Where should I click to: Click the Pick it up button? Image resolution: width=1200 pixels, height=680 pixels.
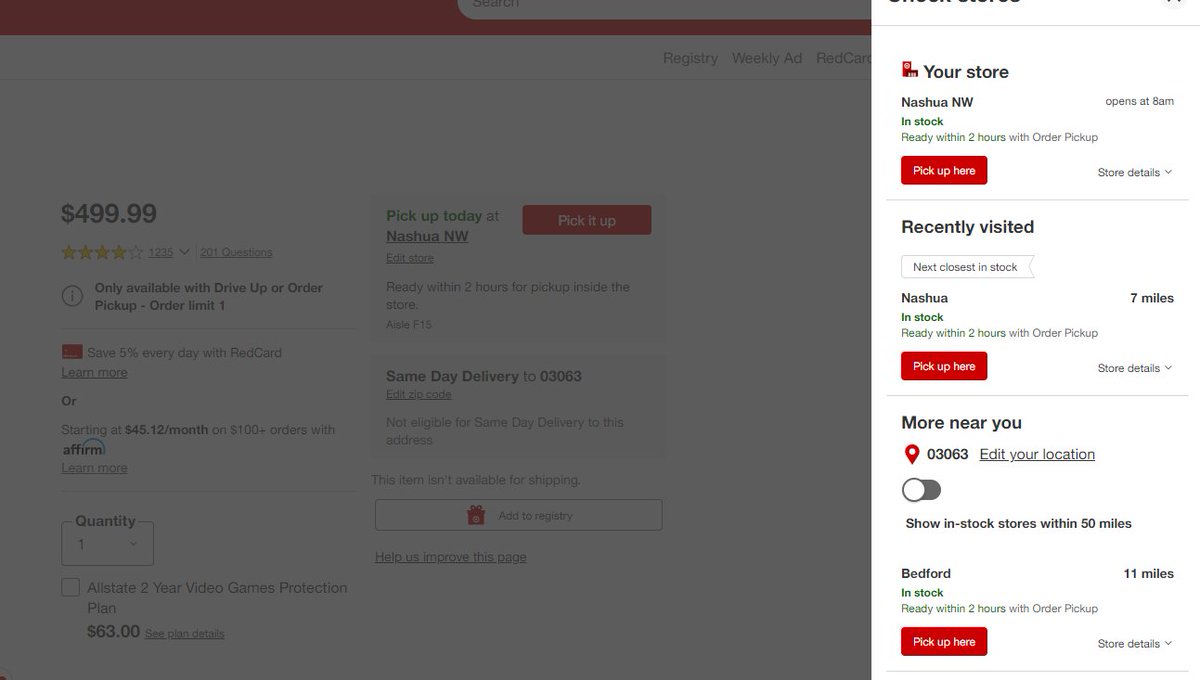(587, 220)
